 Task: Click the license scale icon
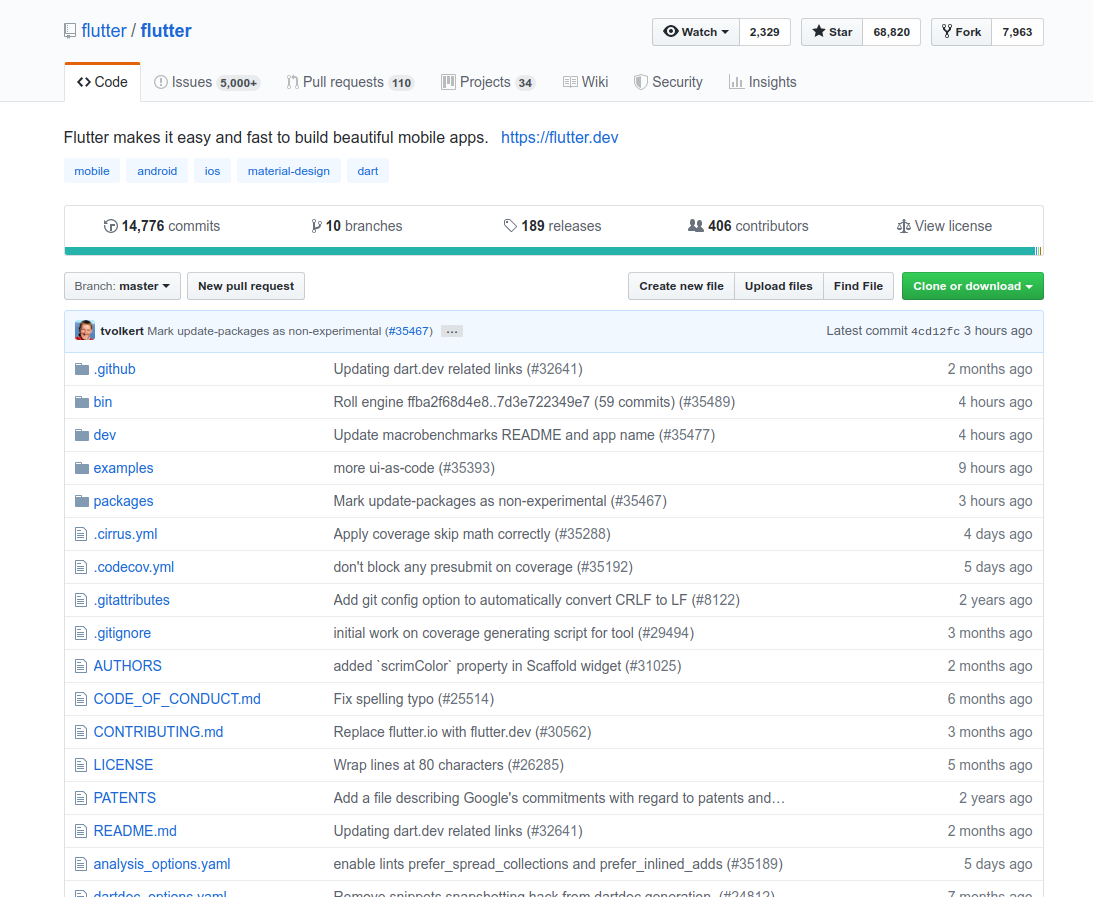pyautogui.click(x=903, y=226)
